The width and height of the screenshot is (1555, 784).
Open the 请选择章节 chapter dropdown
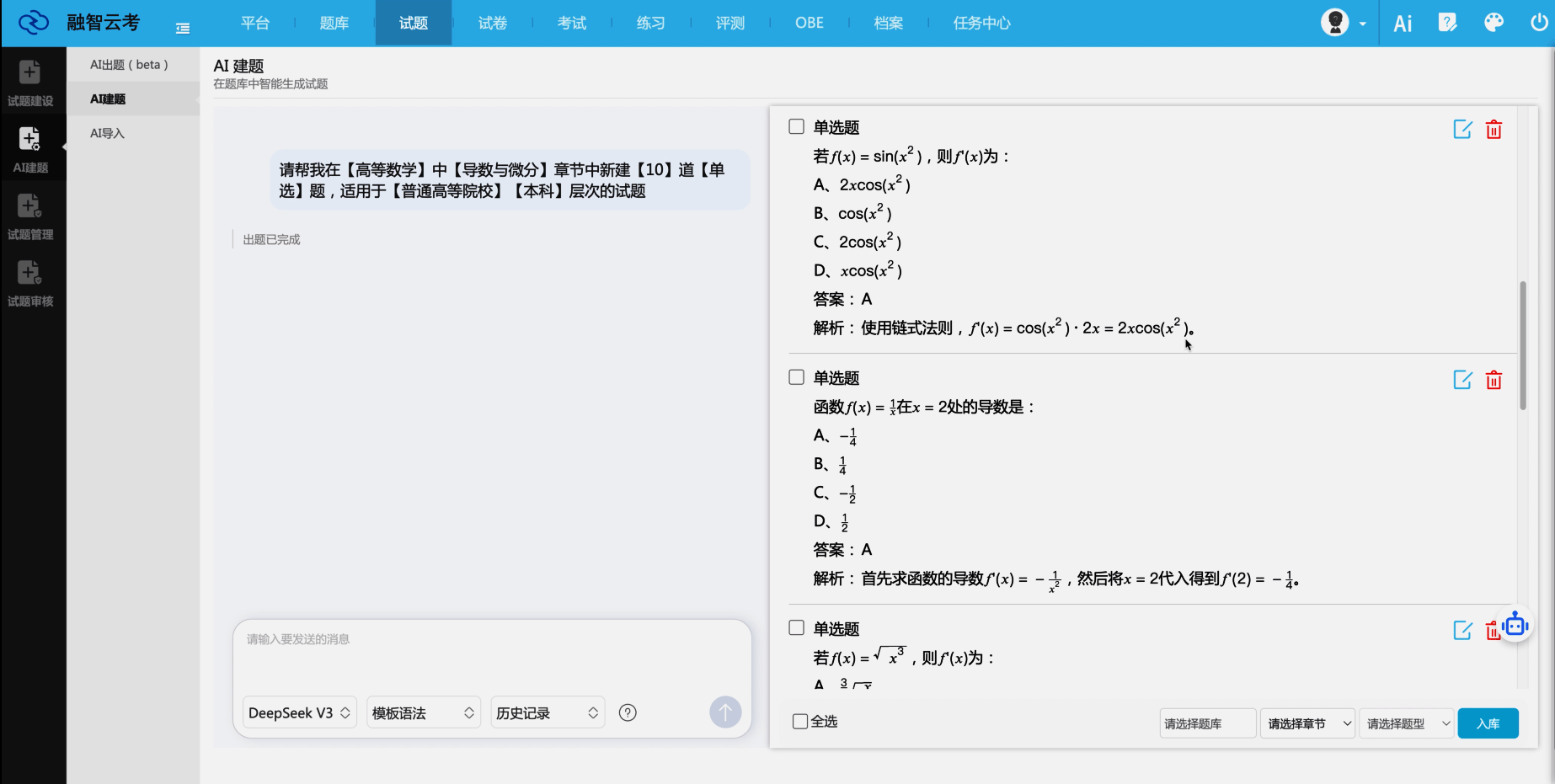click(x=1307, y=723)
